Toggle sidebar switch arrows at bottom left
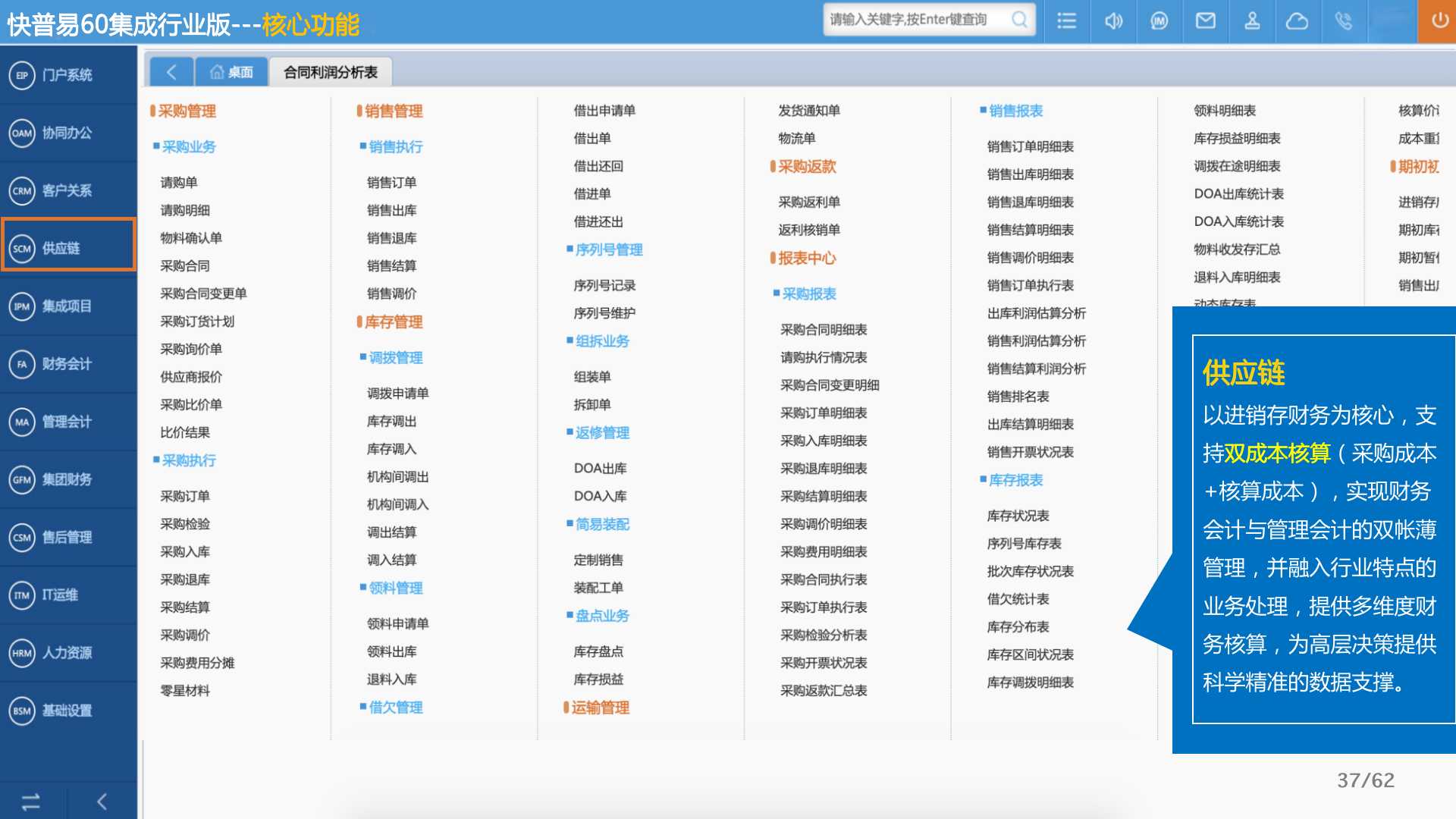 (x=31, y=802)
